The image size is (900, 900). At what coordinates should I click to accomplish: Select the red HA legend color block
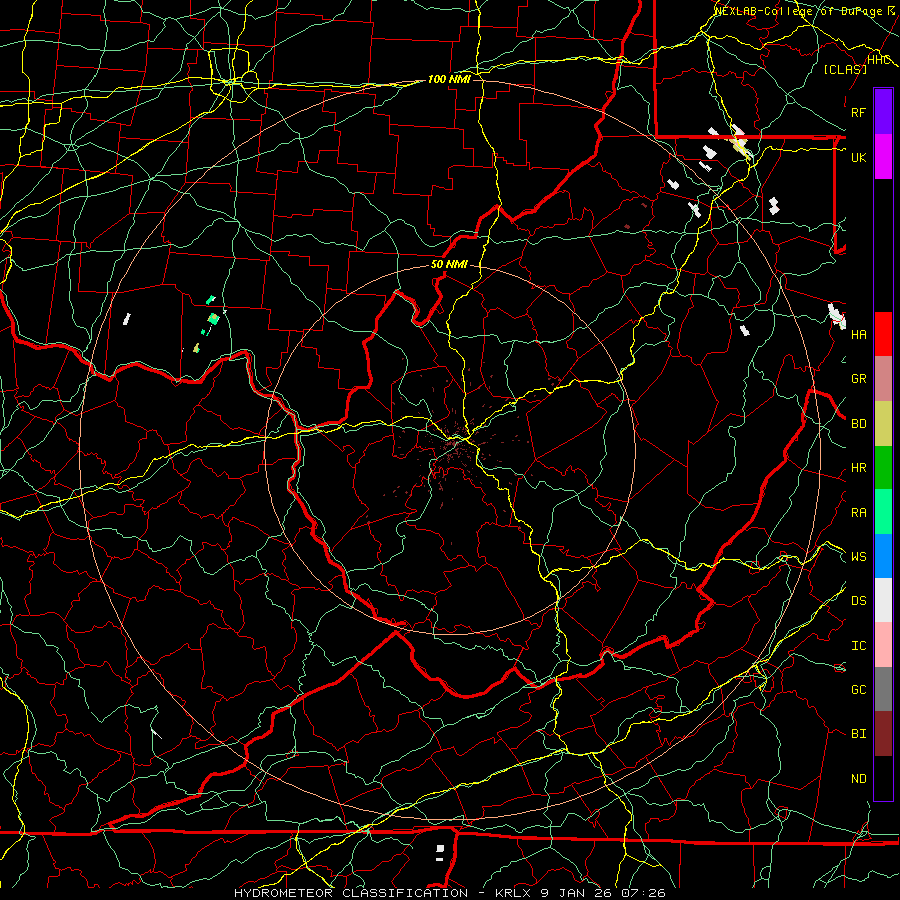883,334
